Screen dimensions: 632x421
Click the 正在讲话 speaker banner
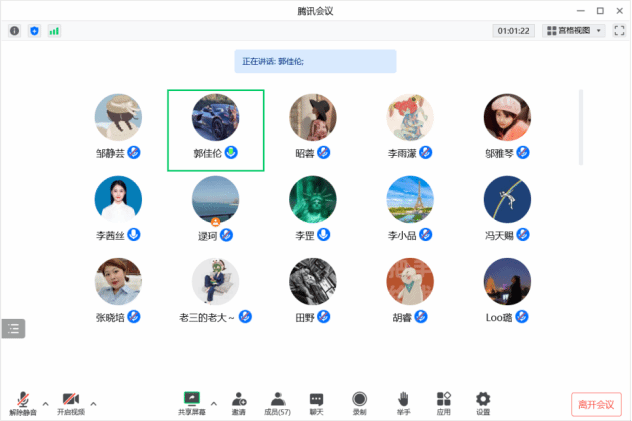315,61
